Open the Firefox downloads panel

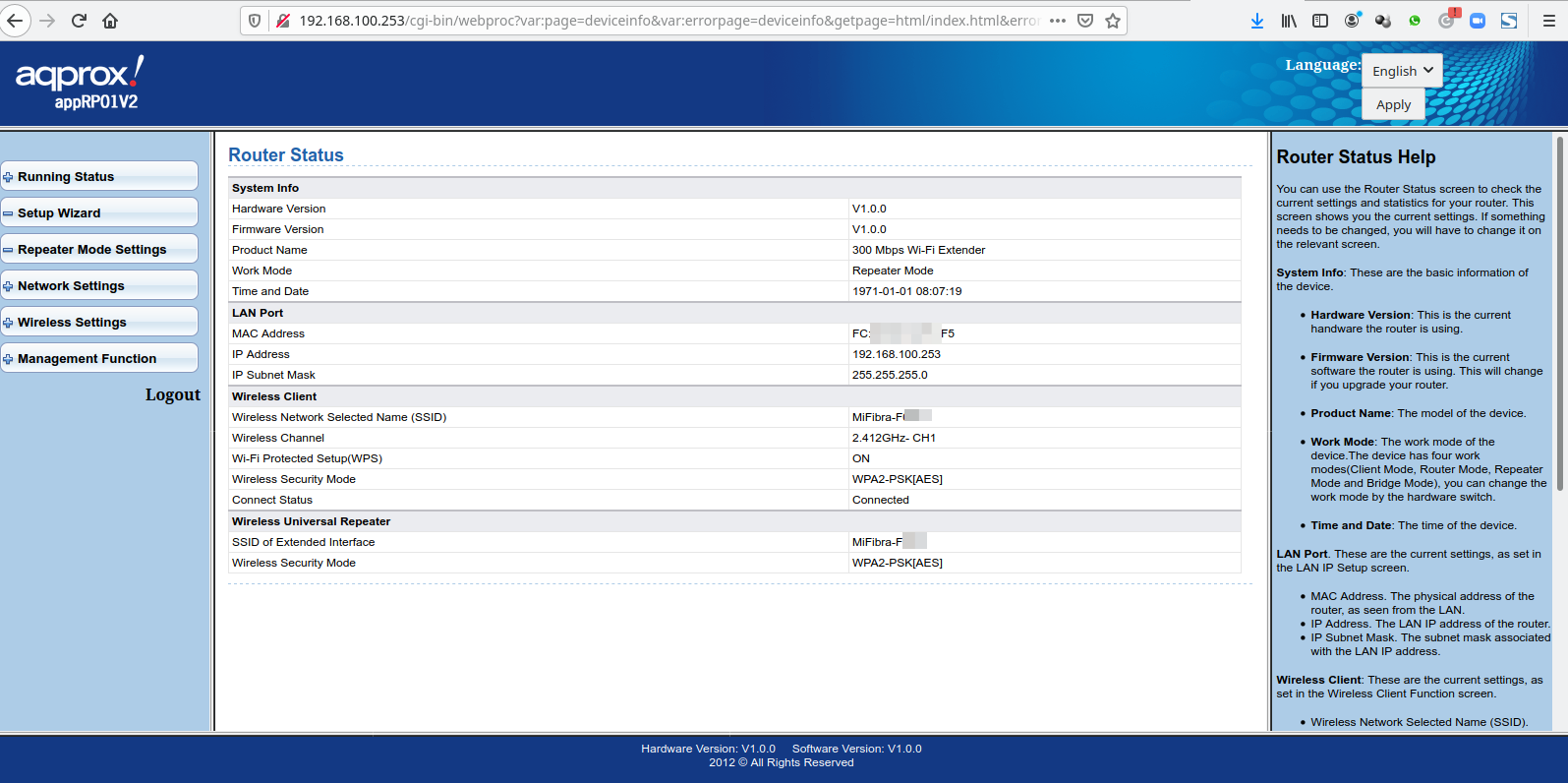(1256, 21)
